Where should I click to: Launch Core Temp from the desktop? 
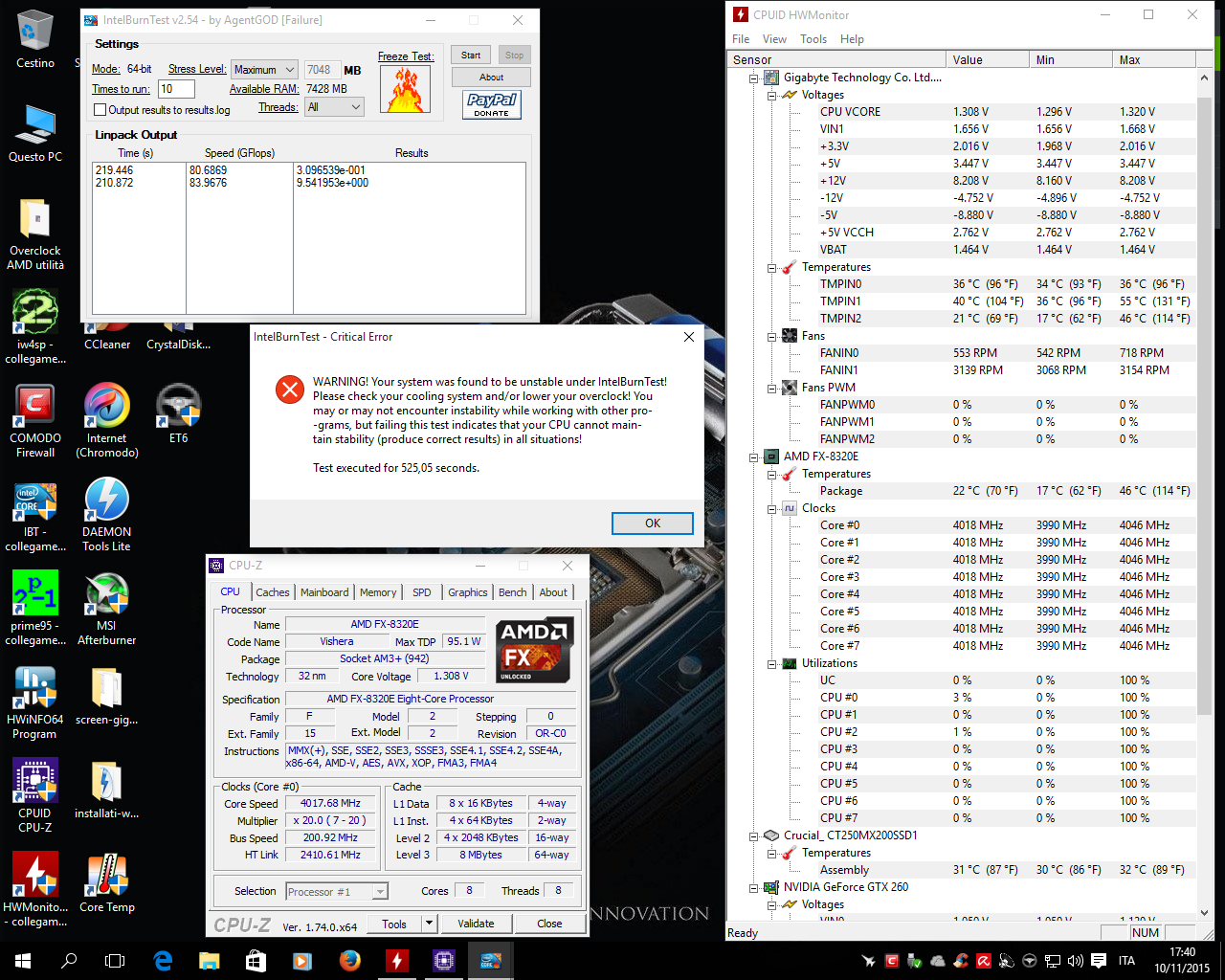[107, 882]
